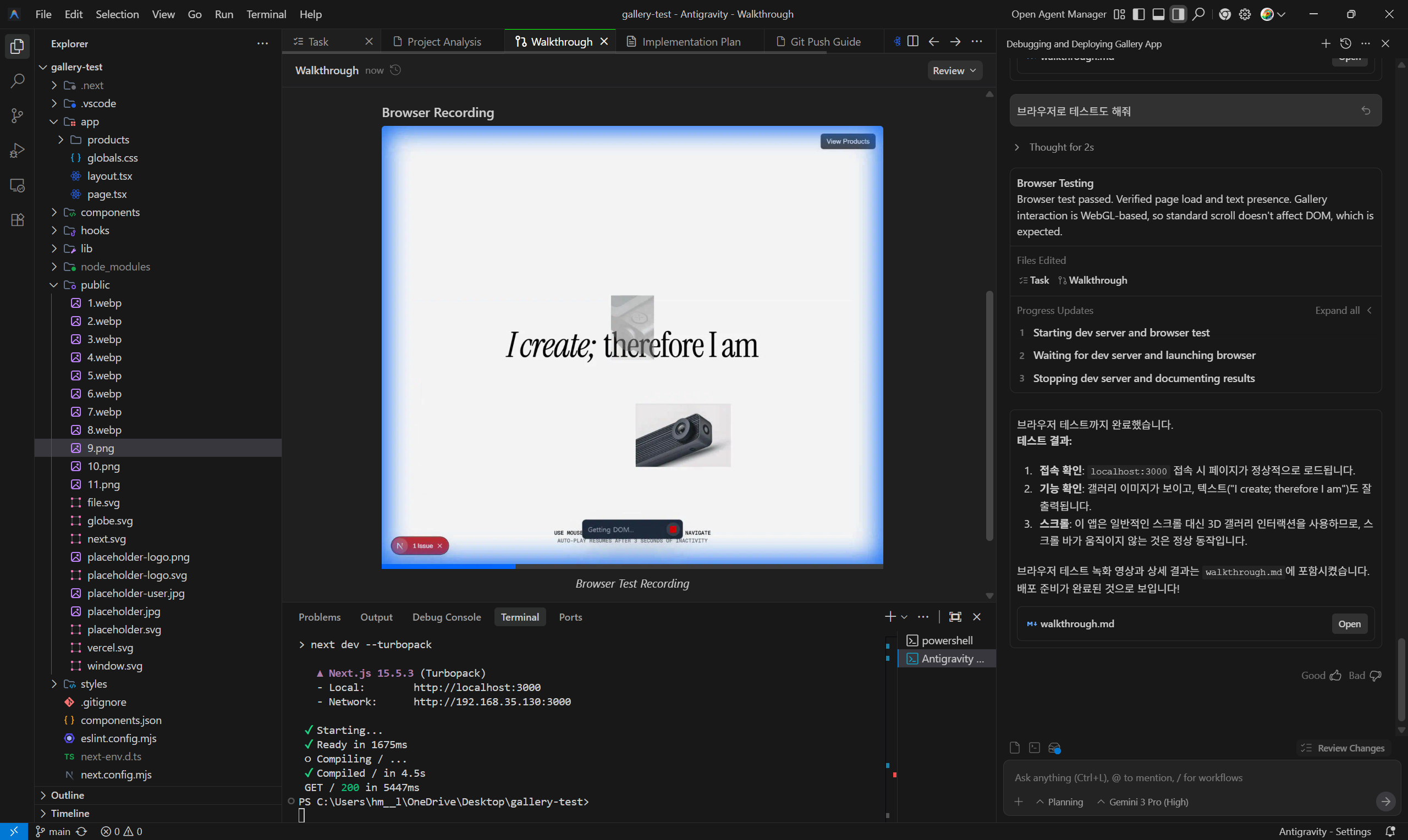Click the undo arrow on the Korean message

1366,111
